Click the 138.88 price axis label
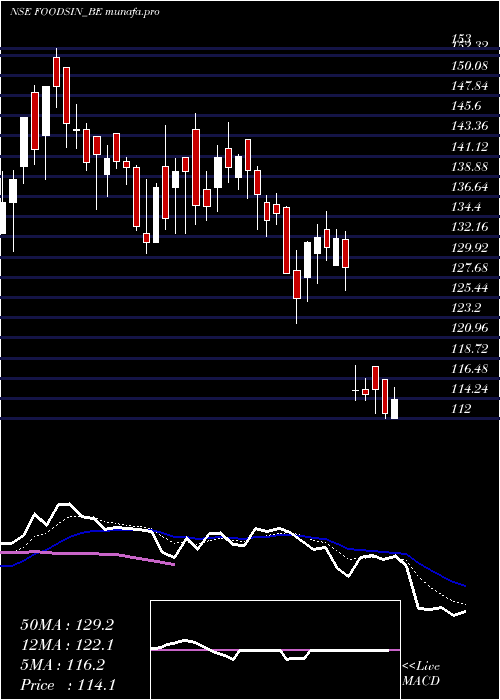 pos(469,167)
